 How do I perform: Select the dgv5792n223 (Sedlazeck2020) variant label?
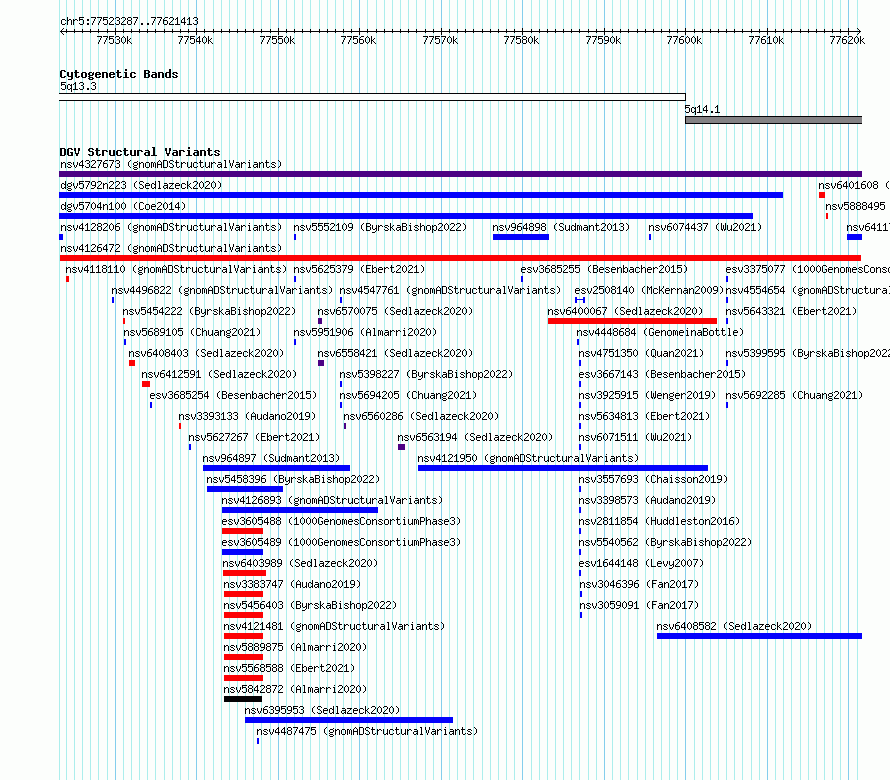pos(141,185)
